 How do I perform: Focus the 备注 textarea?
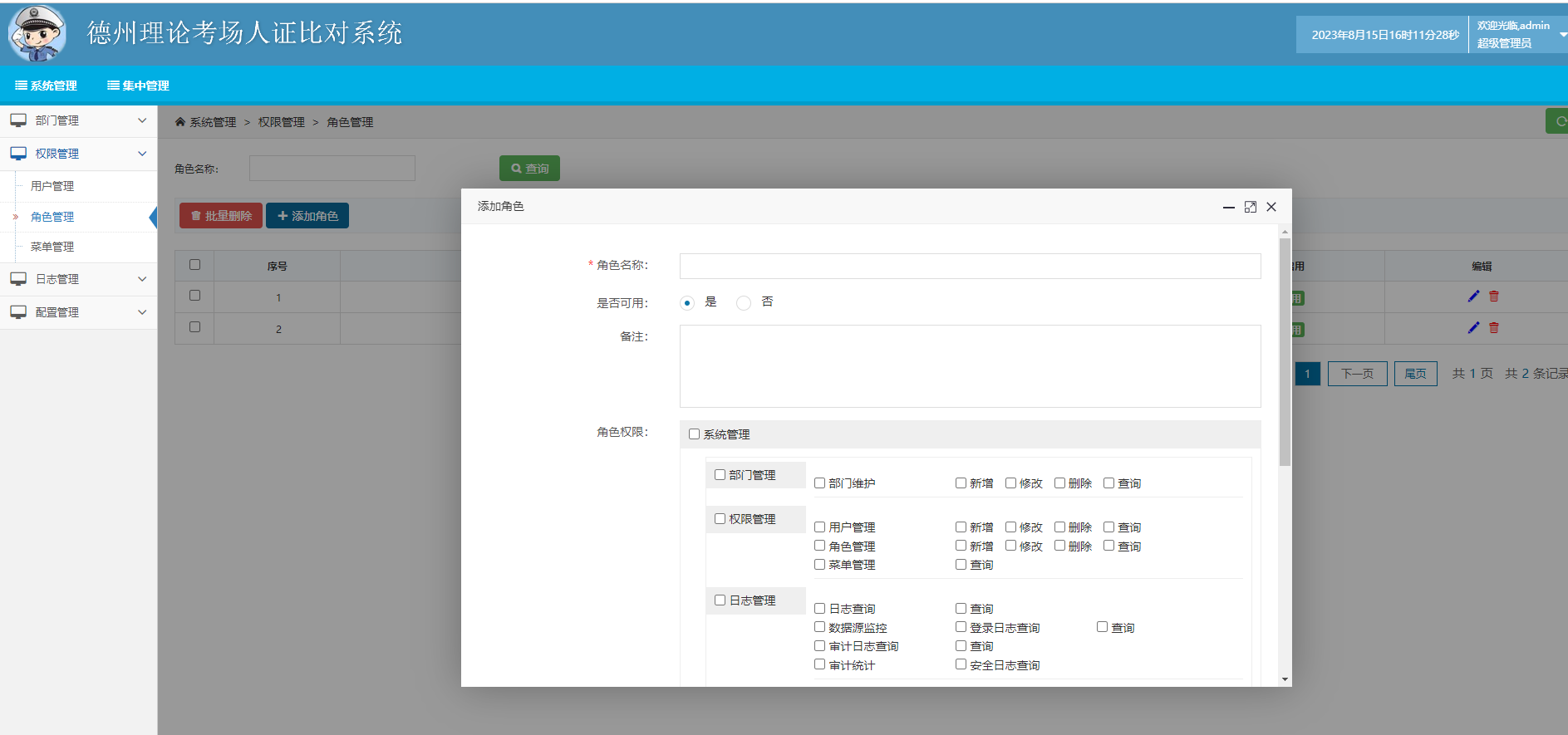point(971,366)
